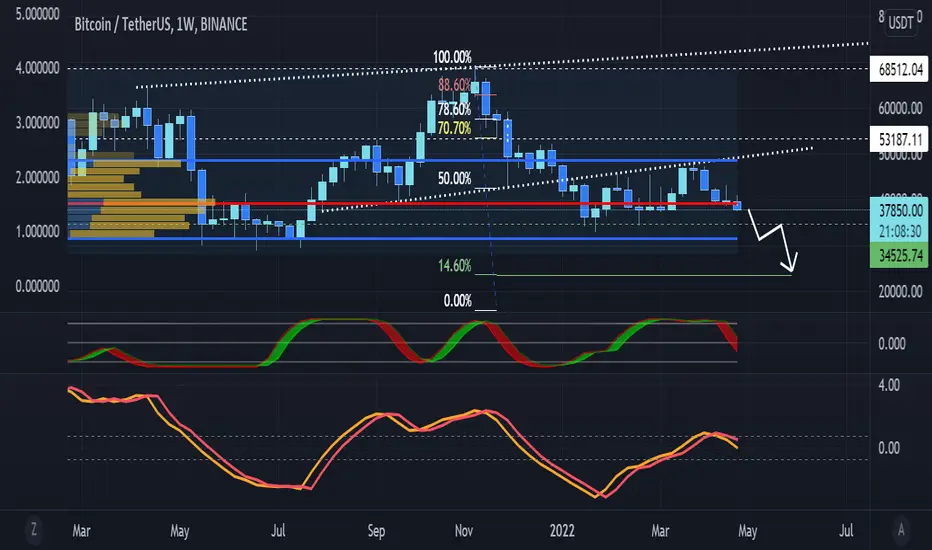Select the 78.60% Fibonacci level label
The height and width of the screenshot is (550, 932).
(454, 109)
